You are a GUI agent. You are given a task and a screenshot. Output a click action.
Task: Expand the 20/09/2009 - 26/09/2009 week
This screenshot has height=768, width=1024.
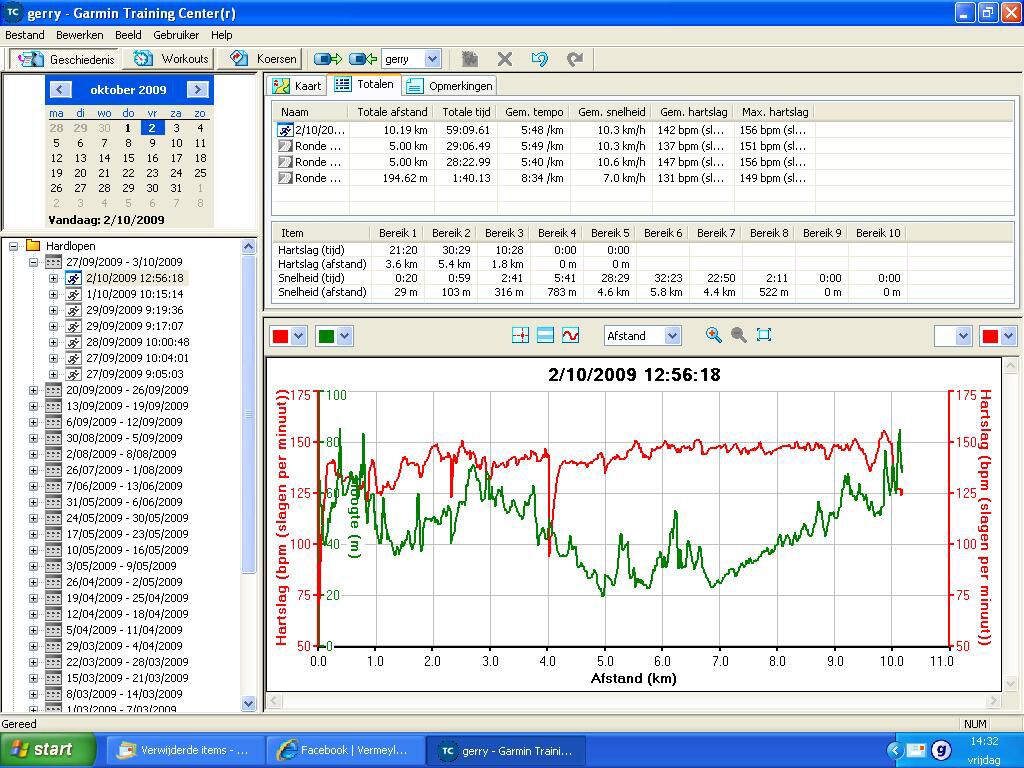pyautogui.click(x=33, y=390)
